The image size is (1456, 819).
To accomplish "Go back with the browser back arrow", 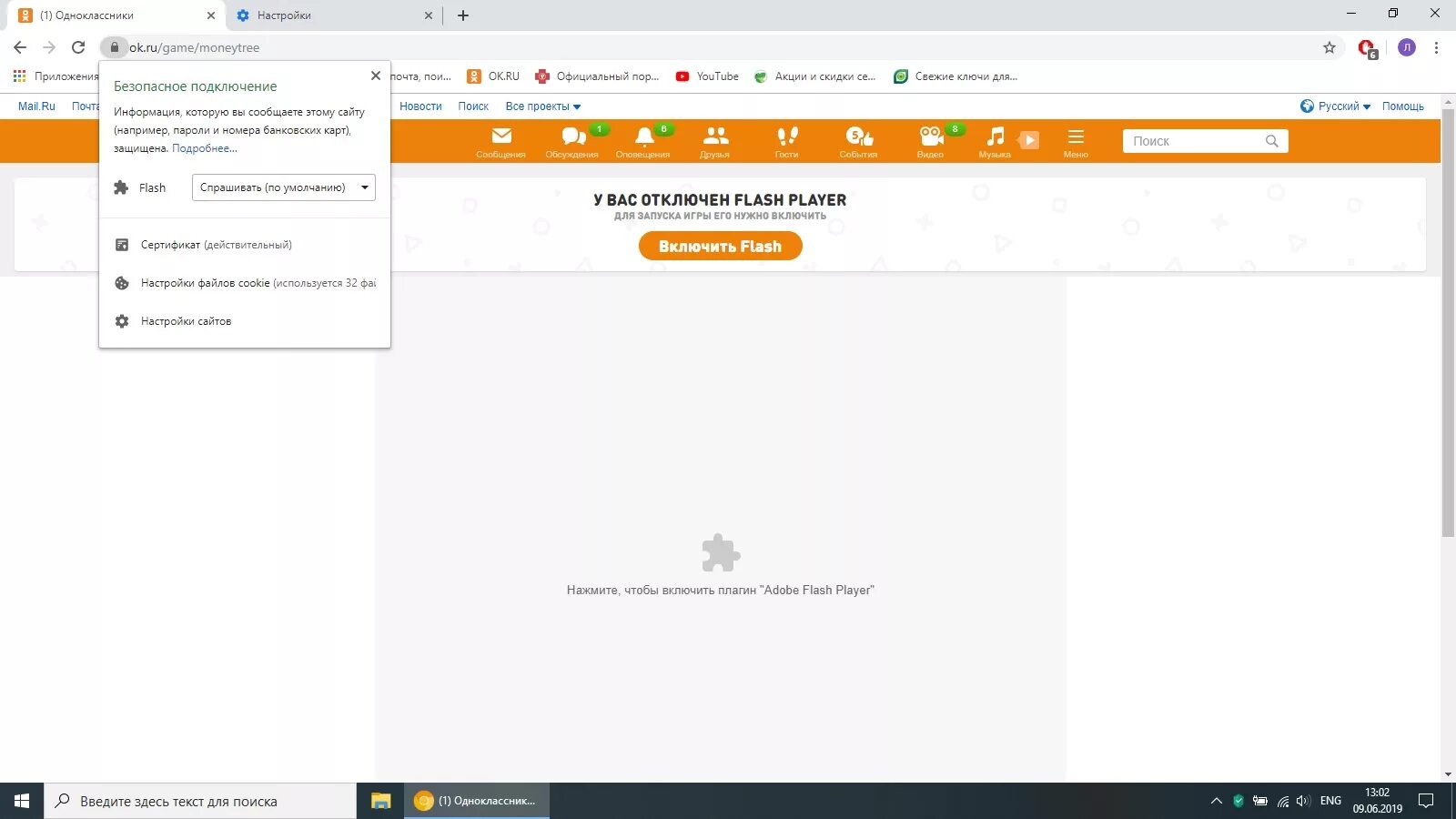I will click(x=20, y=47).
